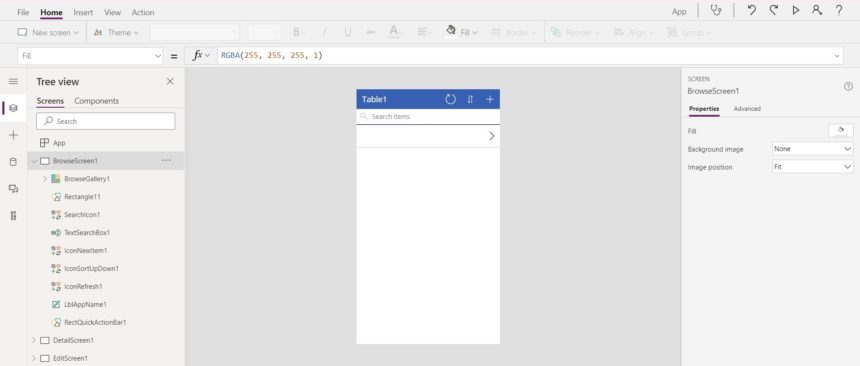The image size is (860, 366).
Task: Open the File menu
Action: 23,12
